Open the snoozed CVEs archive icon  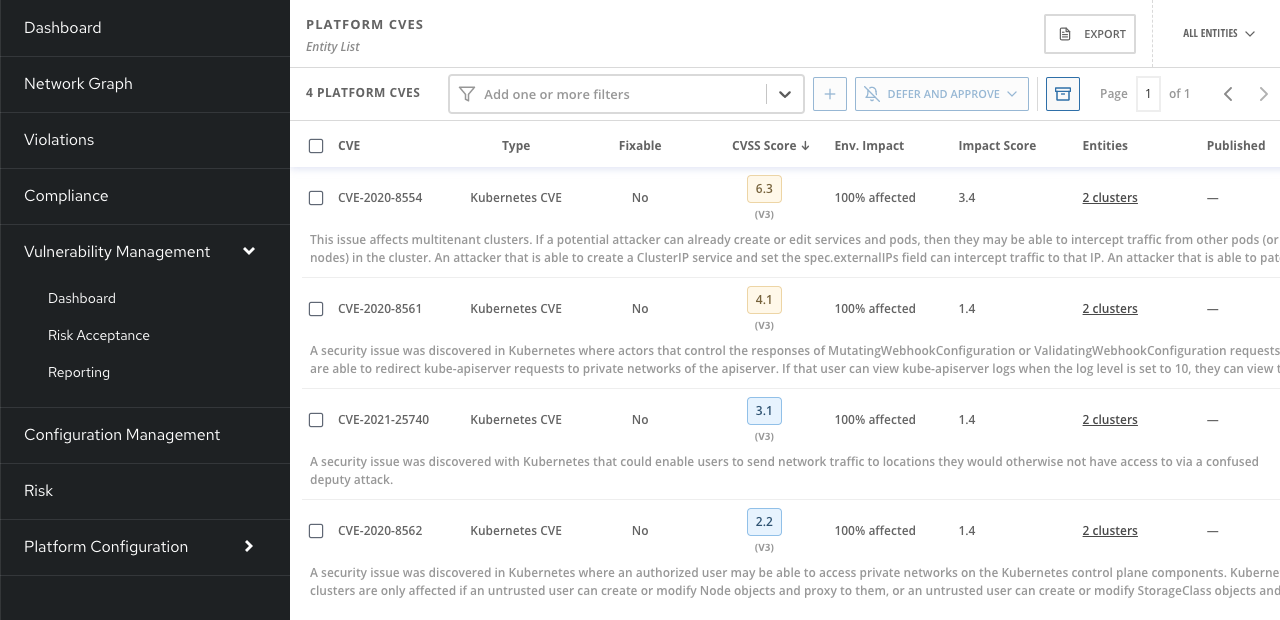[1062, 93]
